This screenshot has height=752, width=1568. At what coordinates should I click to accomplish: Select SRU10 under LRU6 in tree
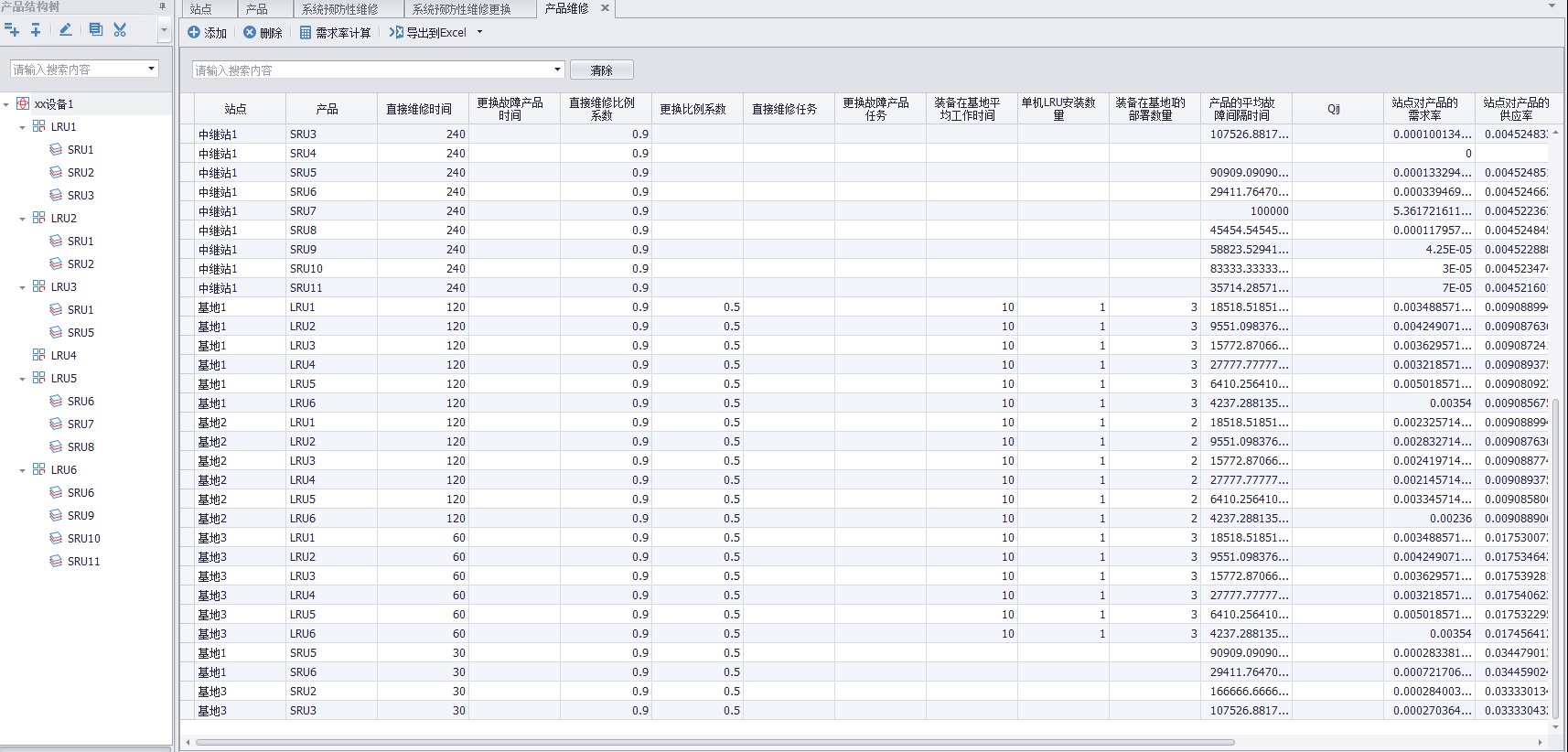83,539
